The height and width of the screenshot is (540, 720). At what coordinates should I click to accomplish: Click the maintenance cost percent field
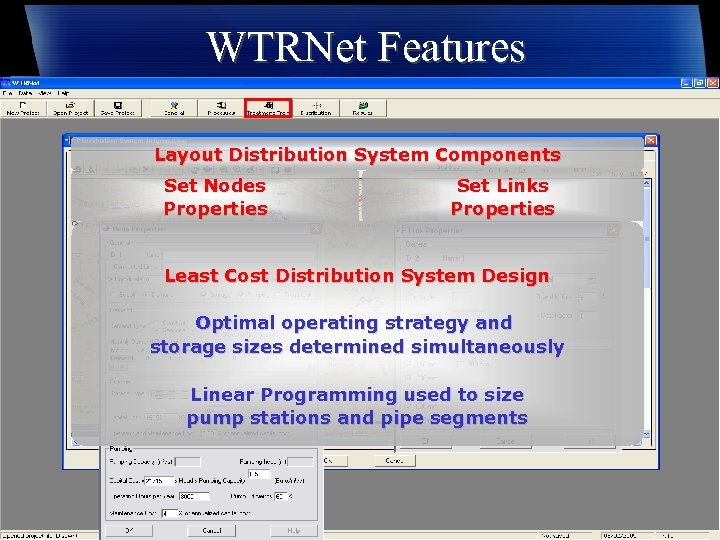pyautogui.click(x=169, y=513)
